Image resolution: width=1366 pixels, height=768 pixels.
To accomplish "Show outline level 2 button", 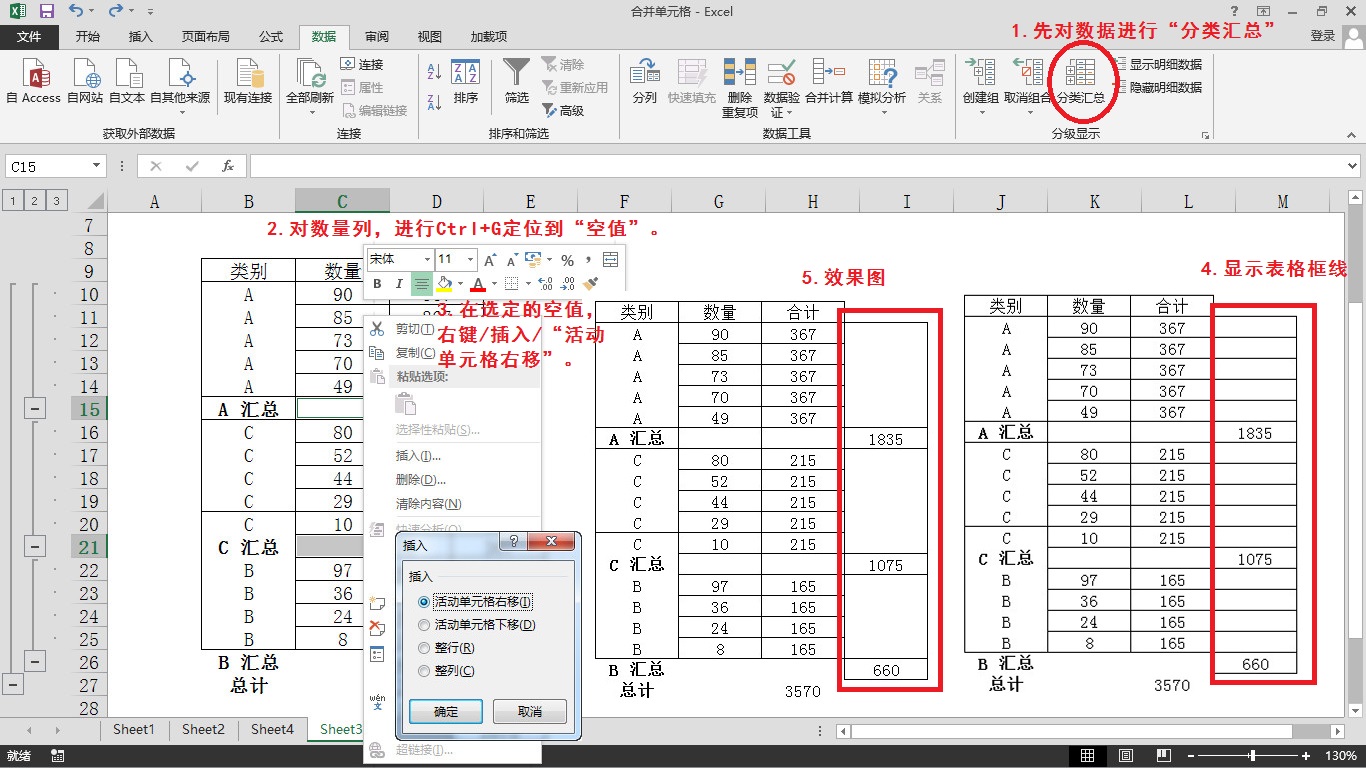I will [x=35, y=201].
